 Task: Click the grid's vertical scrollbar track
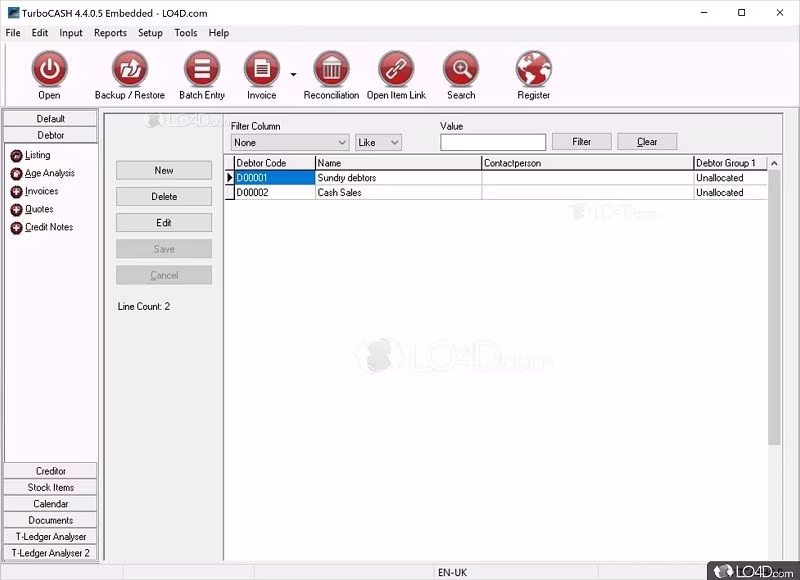coord(774,502)
